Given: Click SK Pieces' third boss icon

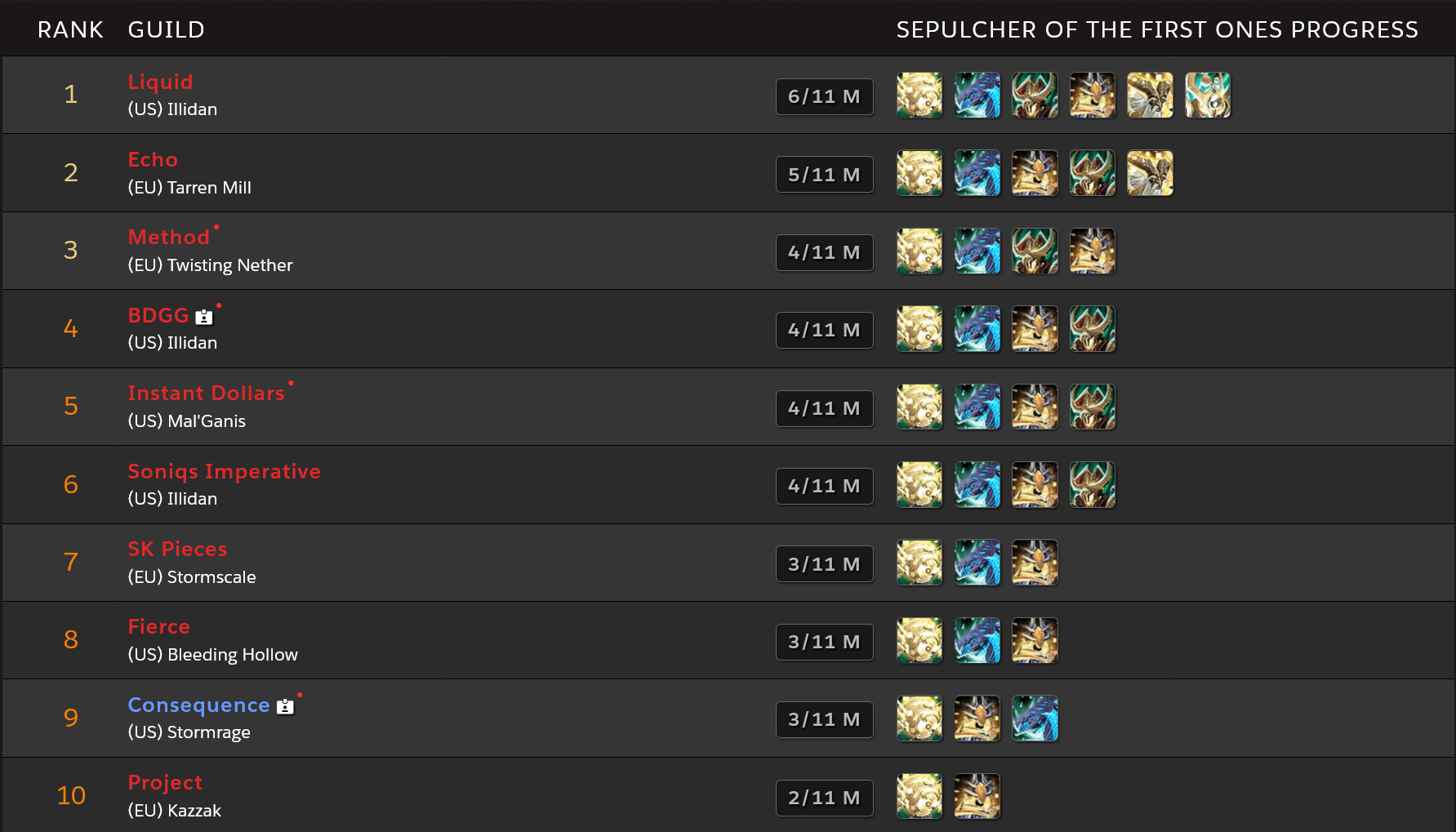Looking at the screenshot, I should (1035, 563).
